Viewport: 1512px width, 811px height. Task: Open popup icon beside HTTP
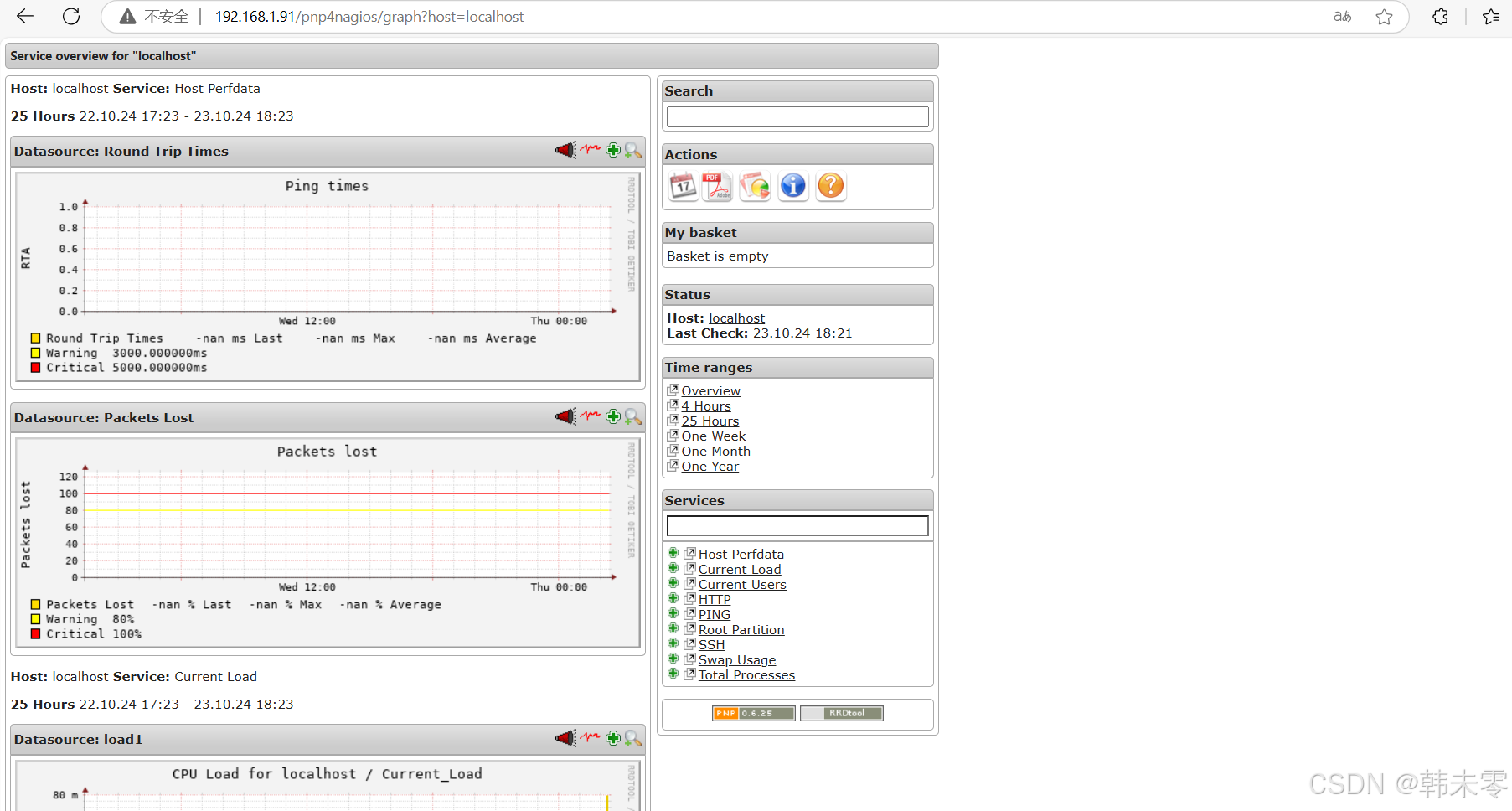coord(690,598)
